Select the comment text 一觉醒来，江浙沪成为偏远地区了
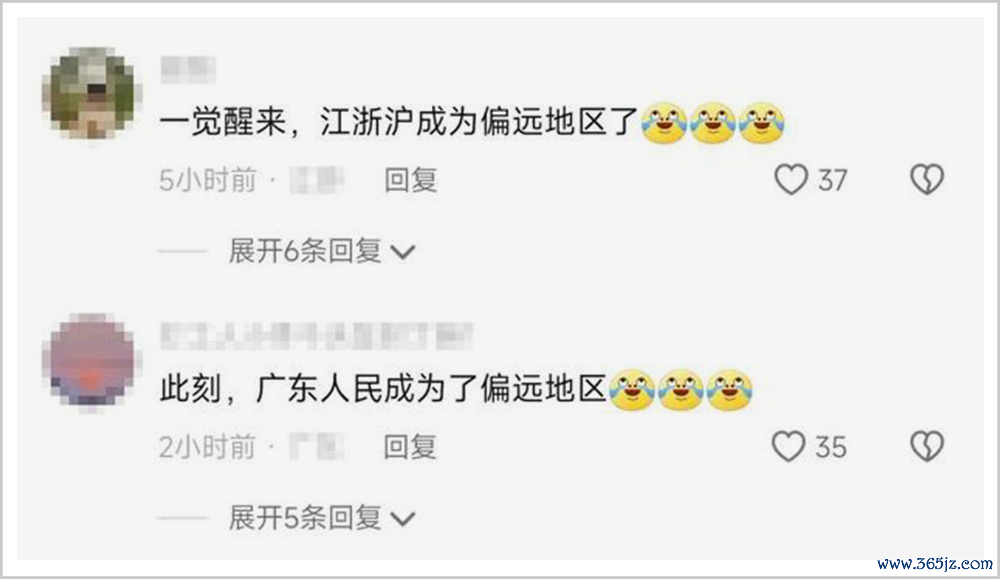Viewport: 1000px width, 579px height. 399,121
